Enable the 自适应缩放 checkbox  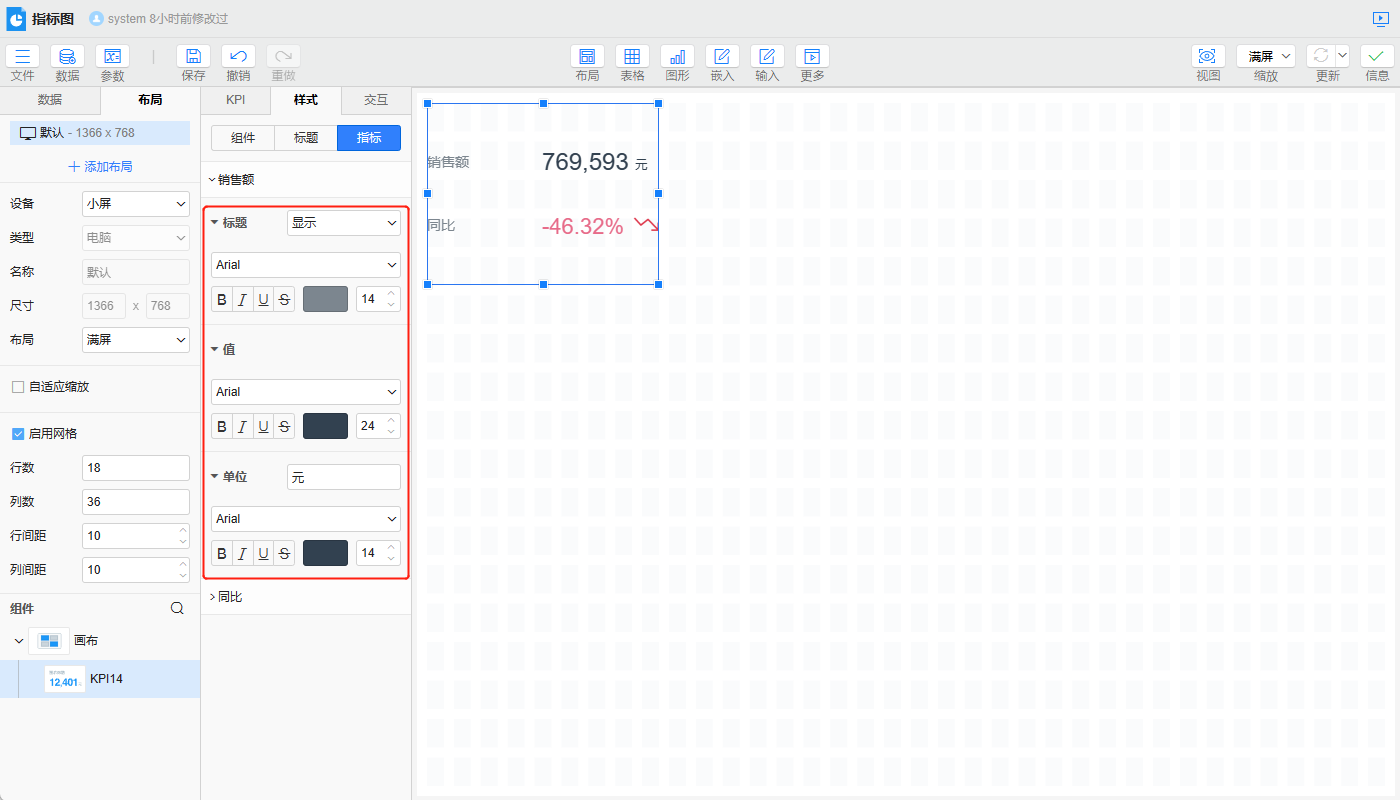coord(18,387)
